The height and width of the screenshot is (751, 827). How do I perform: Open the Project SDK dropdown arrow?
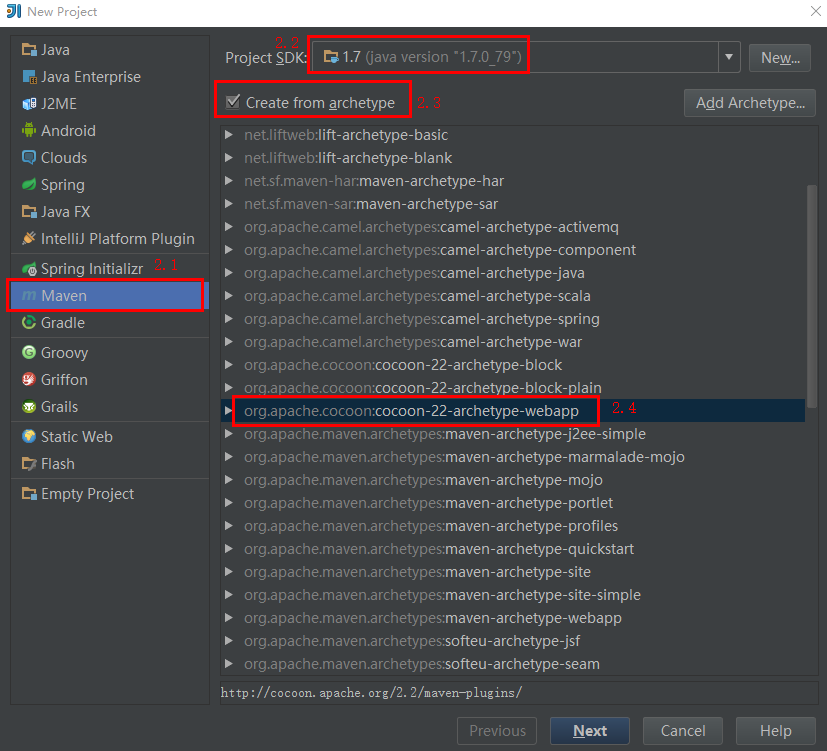click(x=729, y=57)
